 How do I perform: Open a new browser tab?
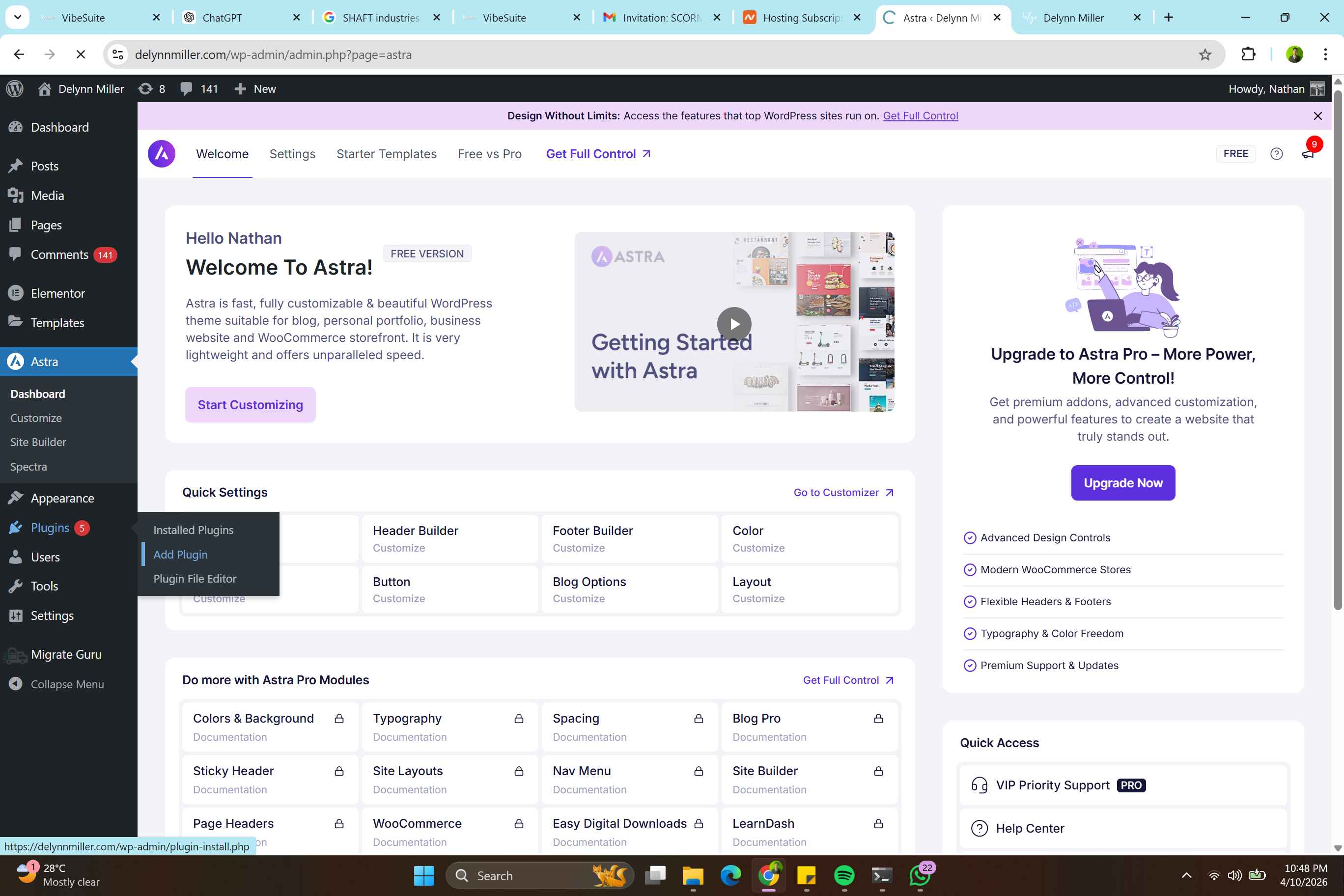click(1168, 18)
